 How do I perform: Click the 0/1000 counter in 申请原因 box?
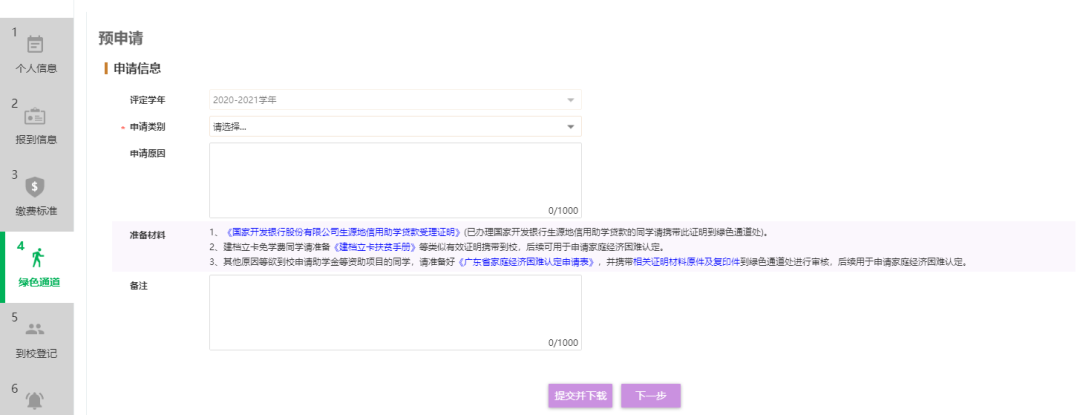(x=563, y=211)
